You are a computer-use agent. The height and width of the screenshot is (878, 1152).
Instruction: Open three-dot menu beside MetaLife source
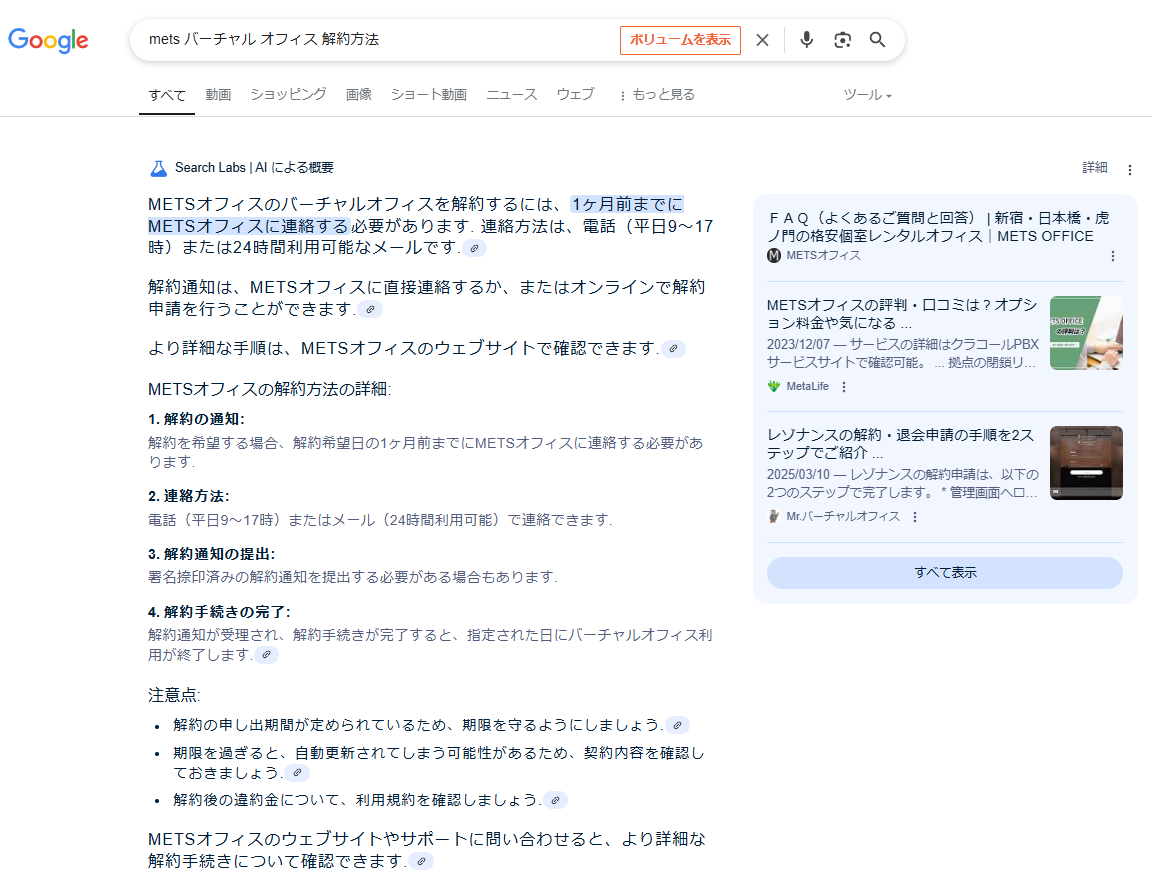pyautogui.click(x=844, y=386)
